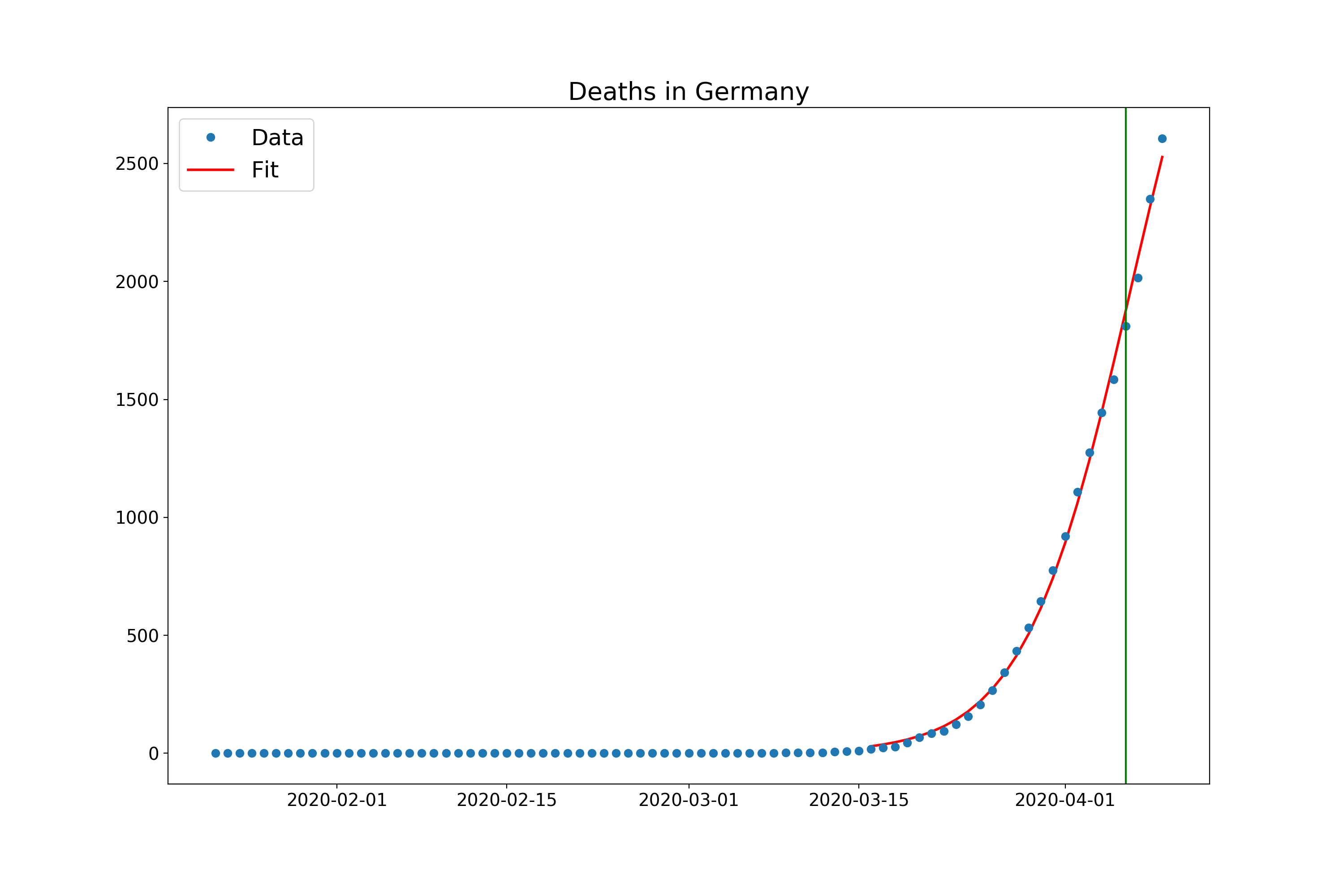This screenshot has height=896, width=1344.
Task: Click the topmost blue data point
Action: [1162, 139]
